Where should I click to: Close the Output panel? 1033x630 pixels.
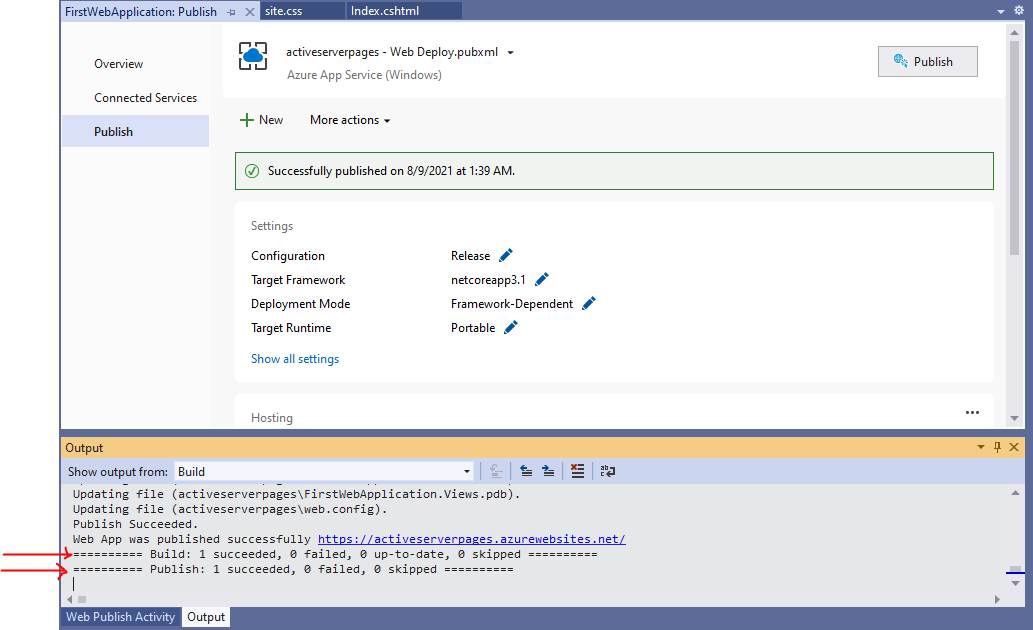pyautogui.click(x=1014, y=447)
